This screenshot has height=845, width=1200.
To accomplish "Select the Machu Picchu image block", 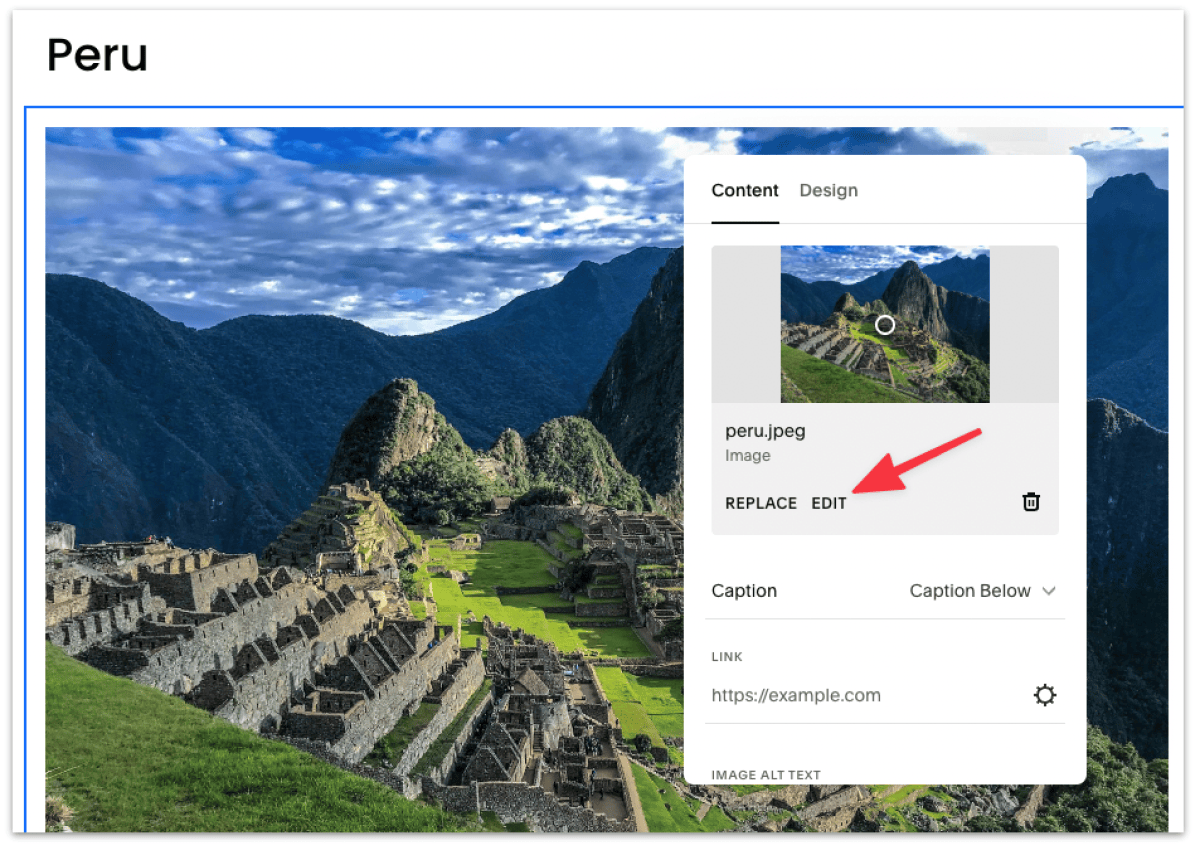I will point(350,450).
